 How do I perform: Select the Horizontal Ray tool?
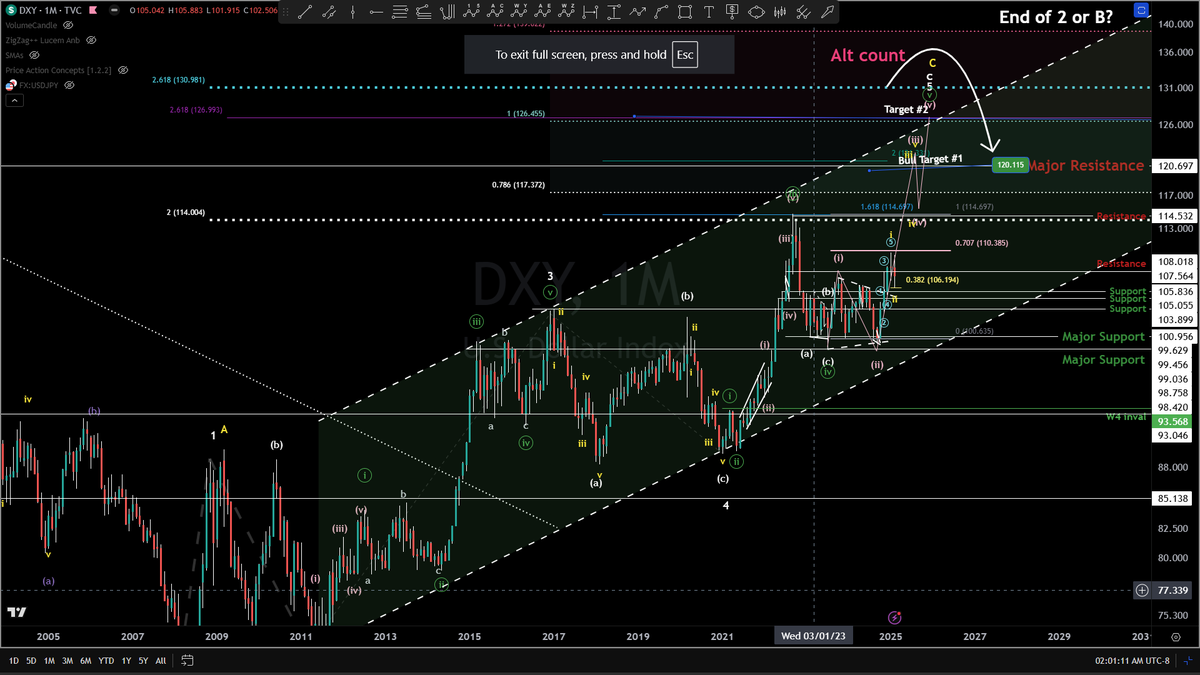pyautogui.click(x=376, y=12)
